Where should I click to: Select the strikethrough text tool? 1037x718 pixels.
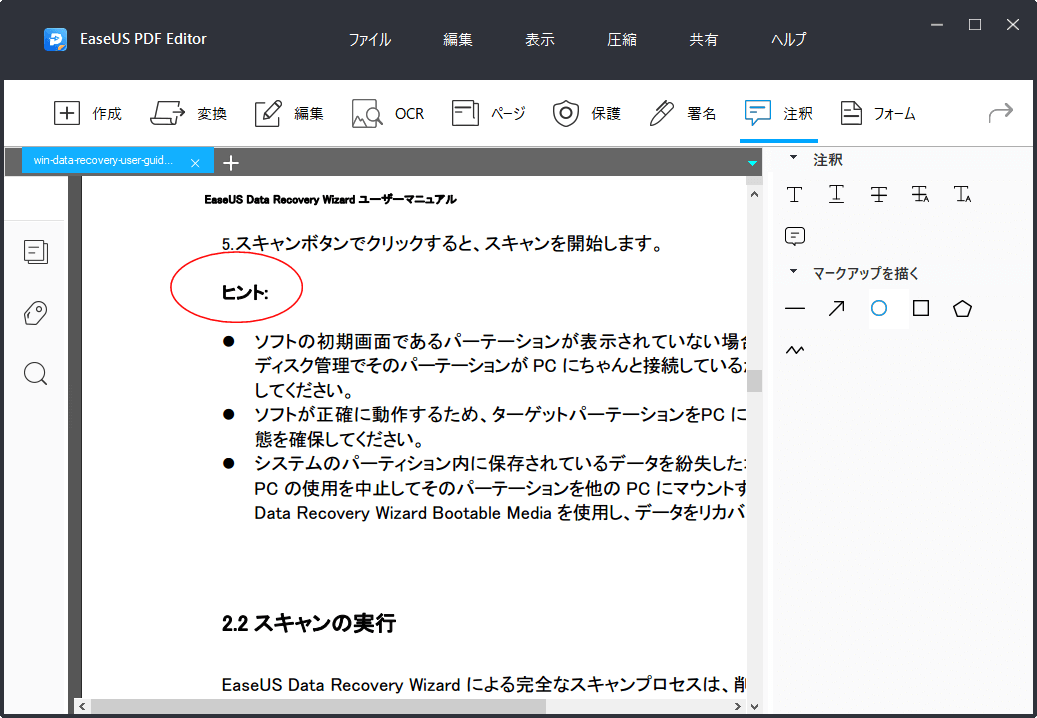click(878, 194)
